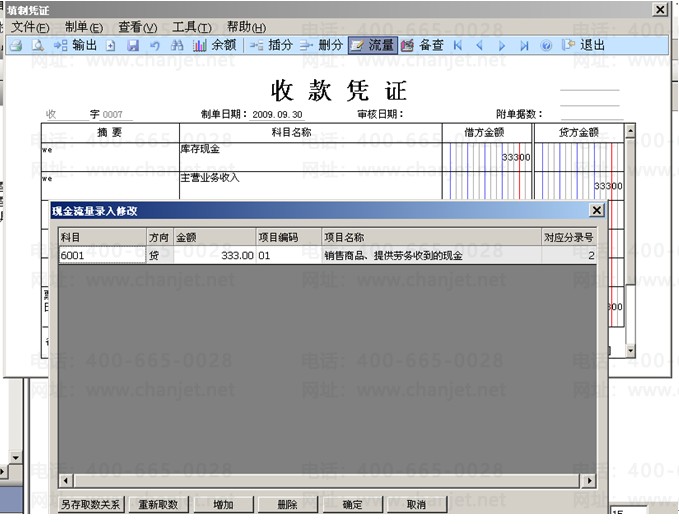Click the 科目 column header in dialog
Viewport: 679px width, 525px height.
click(103, 237)
